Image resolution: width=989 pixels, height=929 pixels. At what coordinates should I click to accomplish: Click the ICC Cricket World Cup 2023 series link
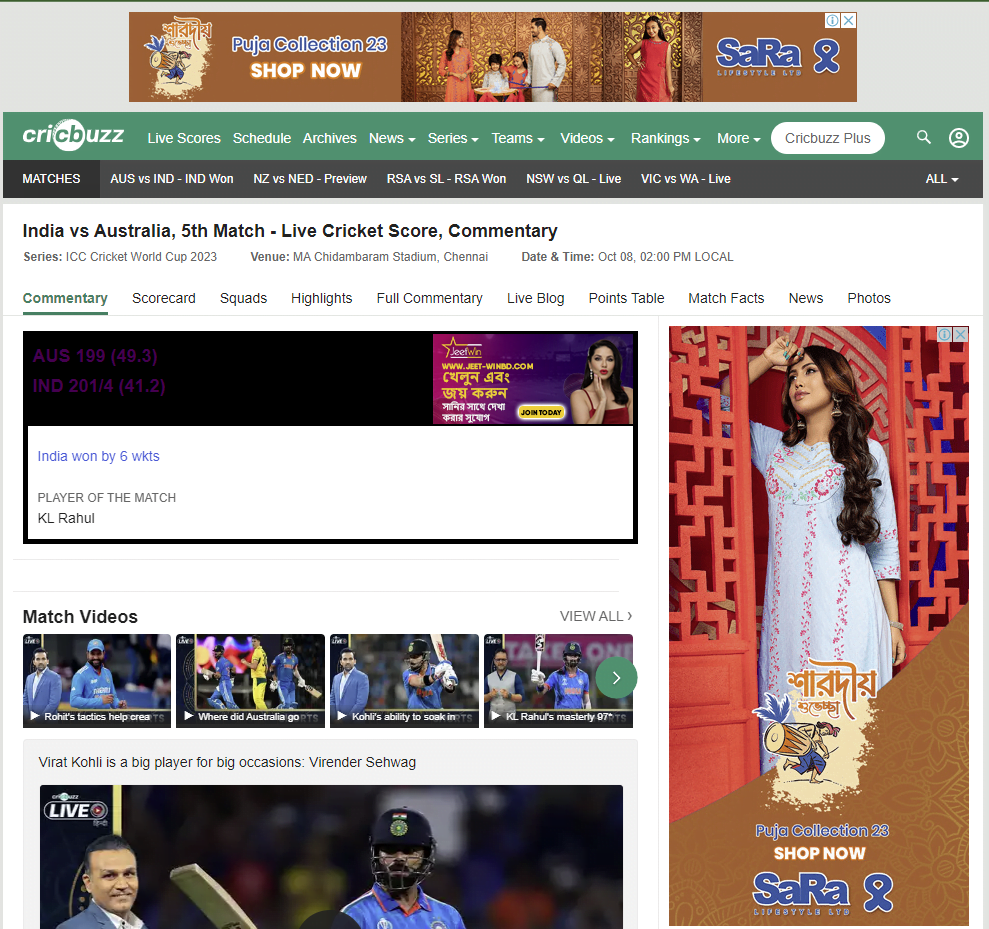(141, 257)
